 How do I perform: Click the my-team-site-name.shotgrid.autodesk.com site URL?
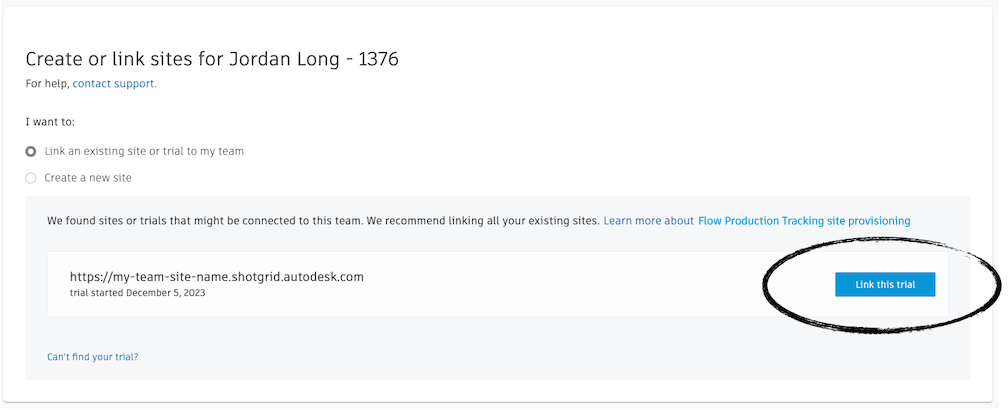216,277
